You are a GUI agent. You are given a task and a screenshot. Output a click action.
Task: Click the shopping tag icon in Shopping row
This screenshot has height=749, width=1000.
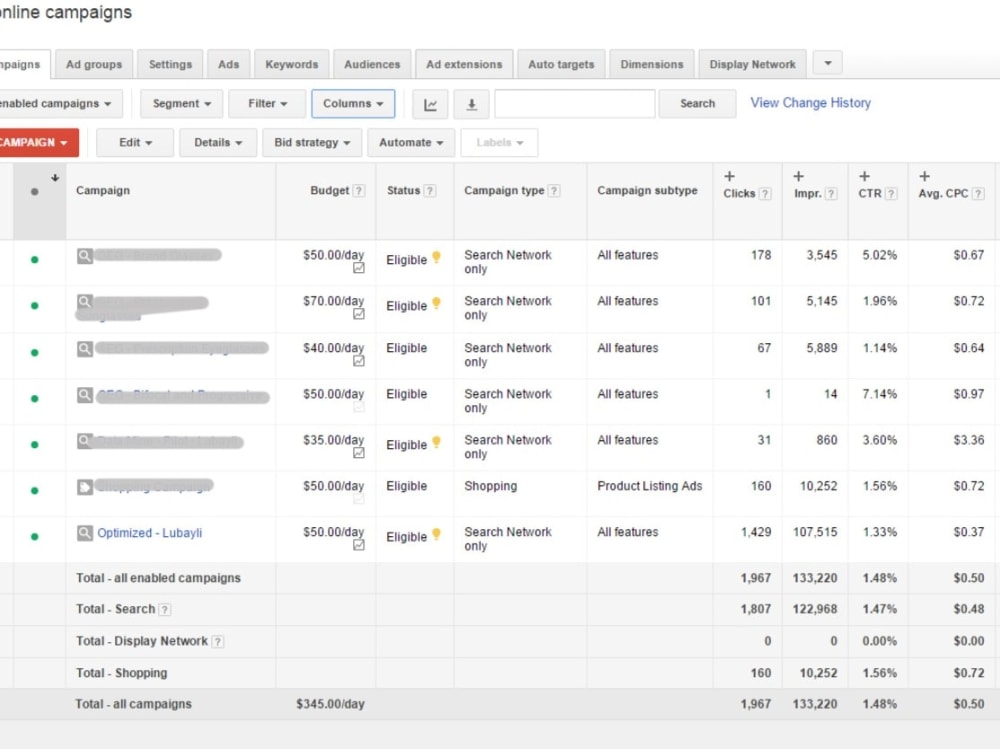click(85, 487)
